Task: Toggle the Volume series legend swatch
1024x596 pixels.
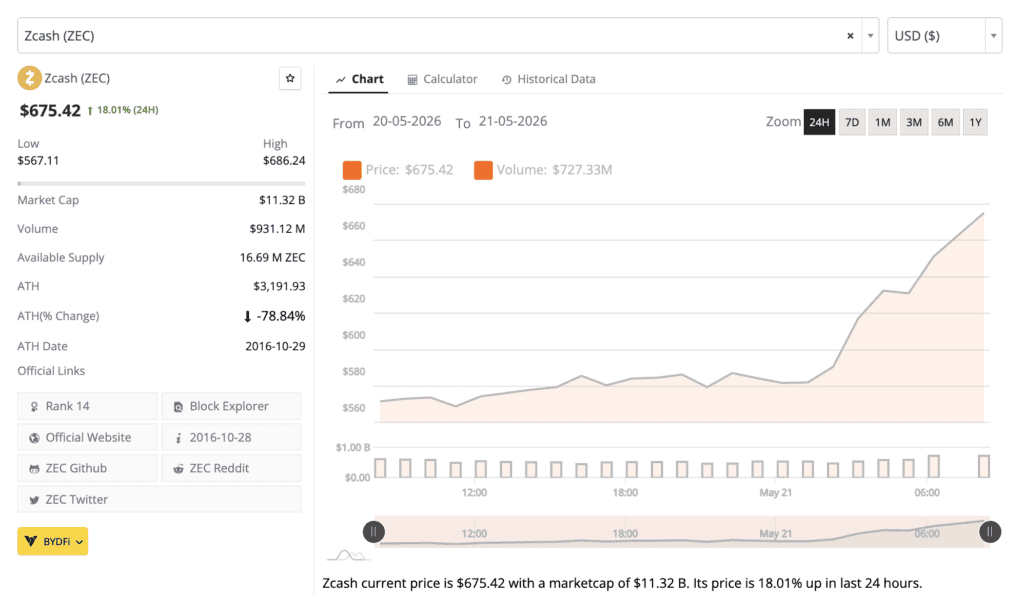Action: point(483,170)
